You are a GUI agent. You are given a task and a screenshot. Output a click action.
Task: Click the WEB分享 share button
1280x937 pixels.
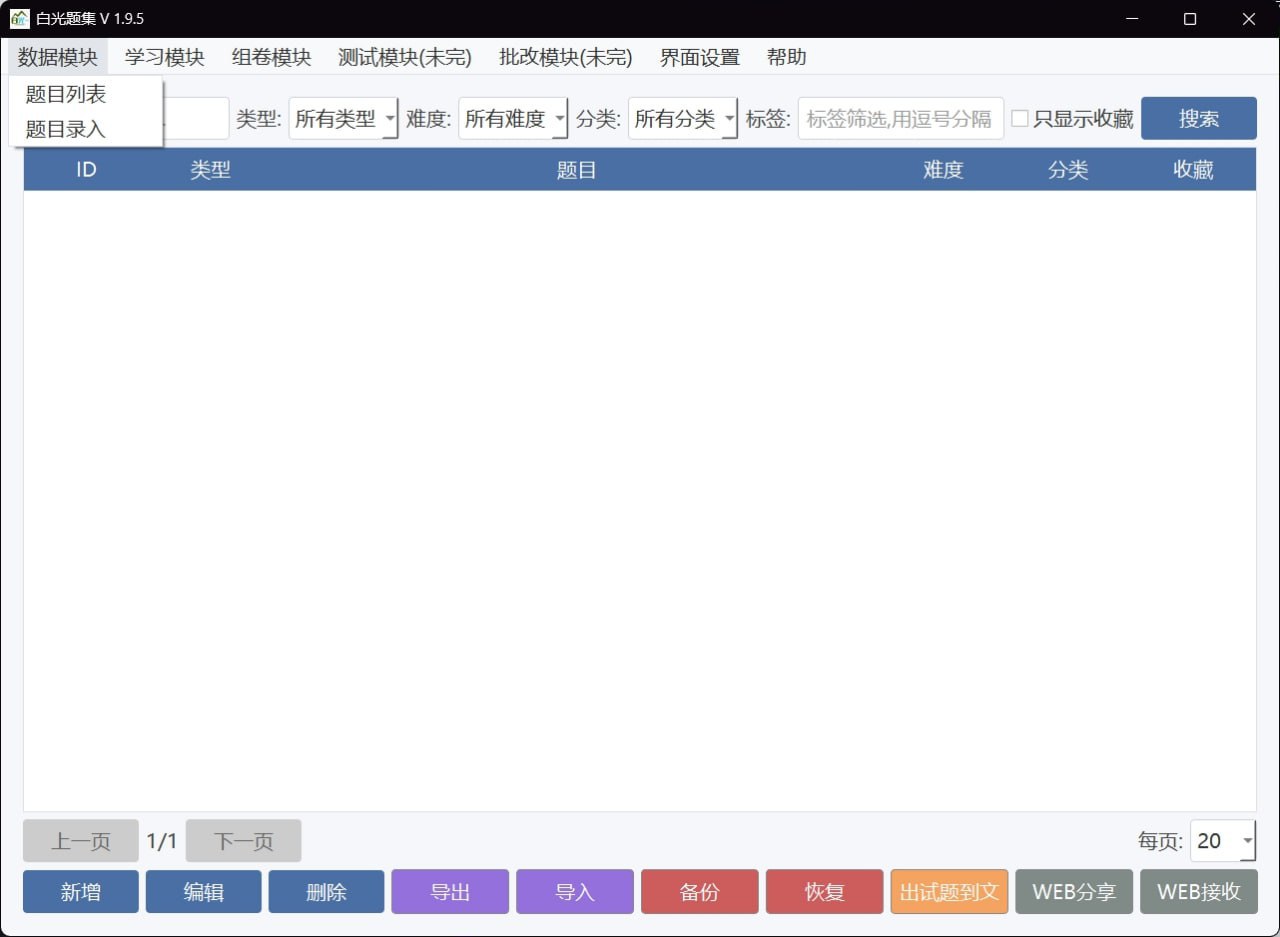pos(1074,891)
